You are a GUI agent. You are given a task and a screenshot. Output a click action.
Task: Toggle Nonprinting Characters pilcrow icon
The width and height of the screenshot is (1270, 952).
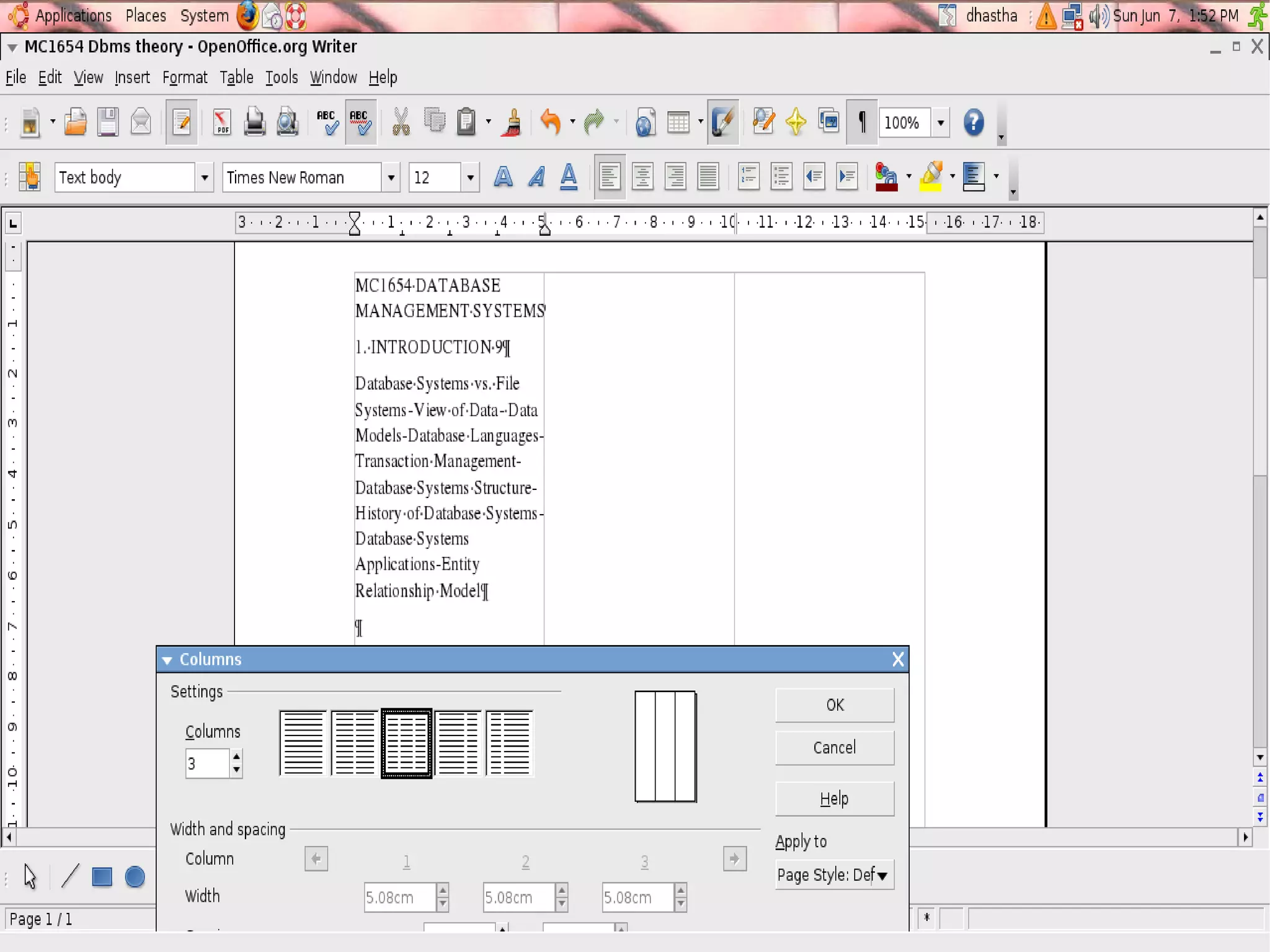862,122
